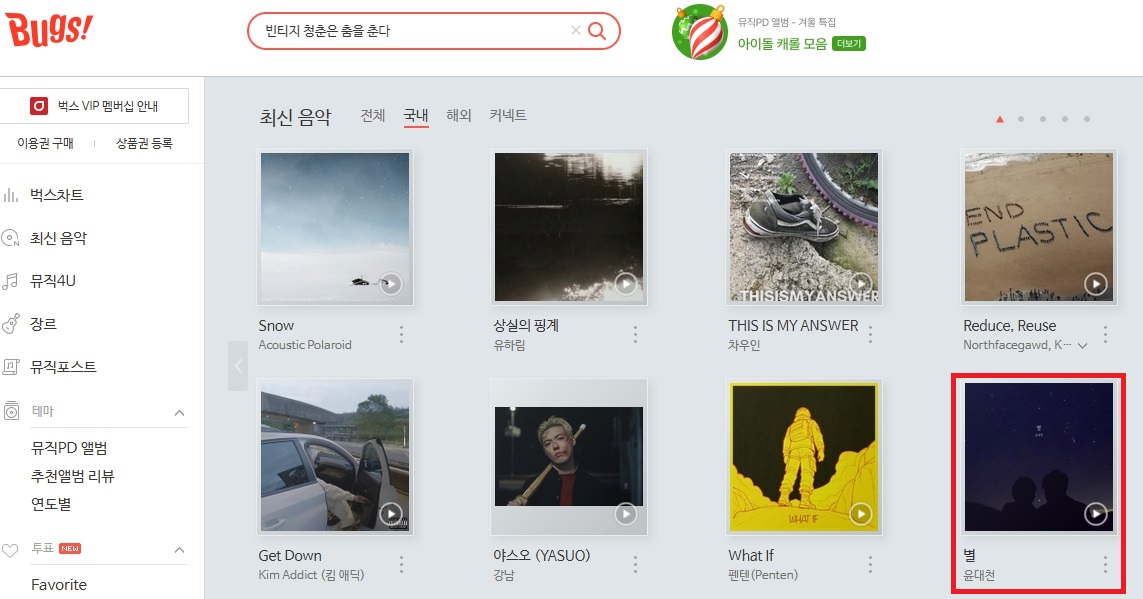Open artist Kim Addict (킴 애딕)
The width and height of the screenshot is (1143, 599).
311,575
